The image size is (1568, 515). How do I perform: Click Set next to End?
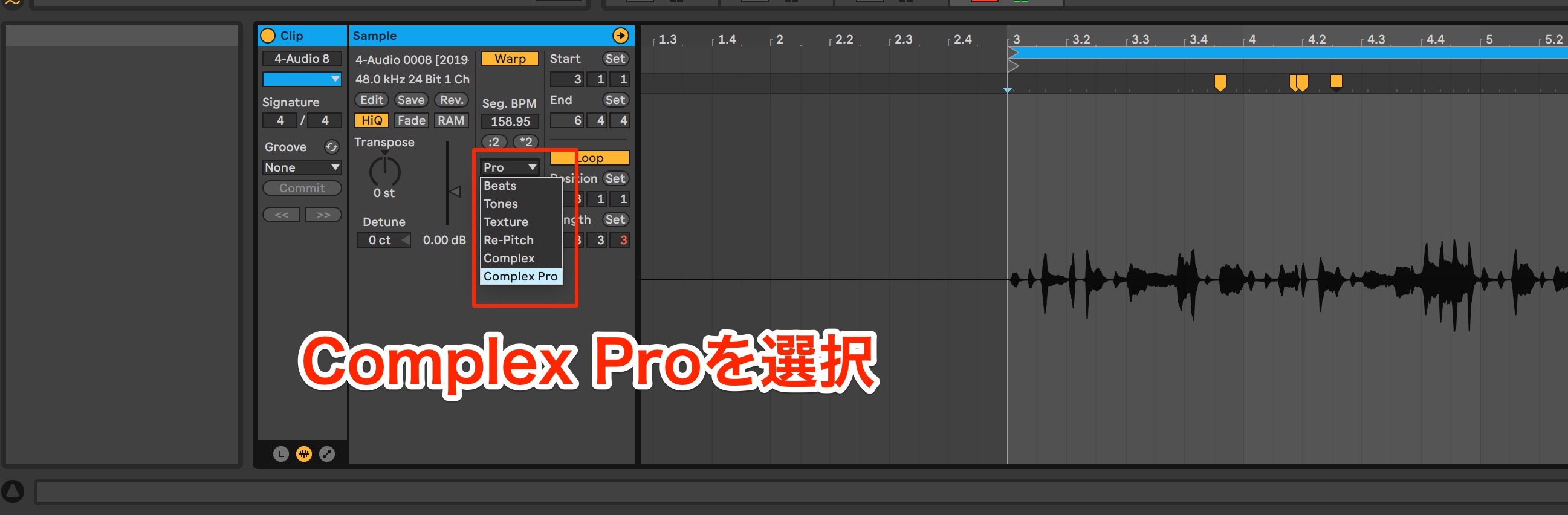pyautogui.click(x=615, y=100)
